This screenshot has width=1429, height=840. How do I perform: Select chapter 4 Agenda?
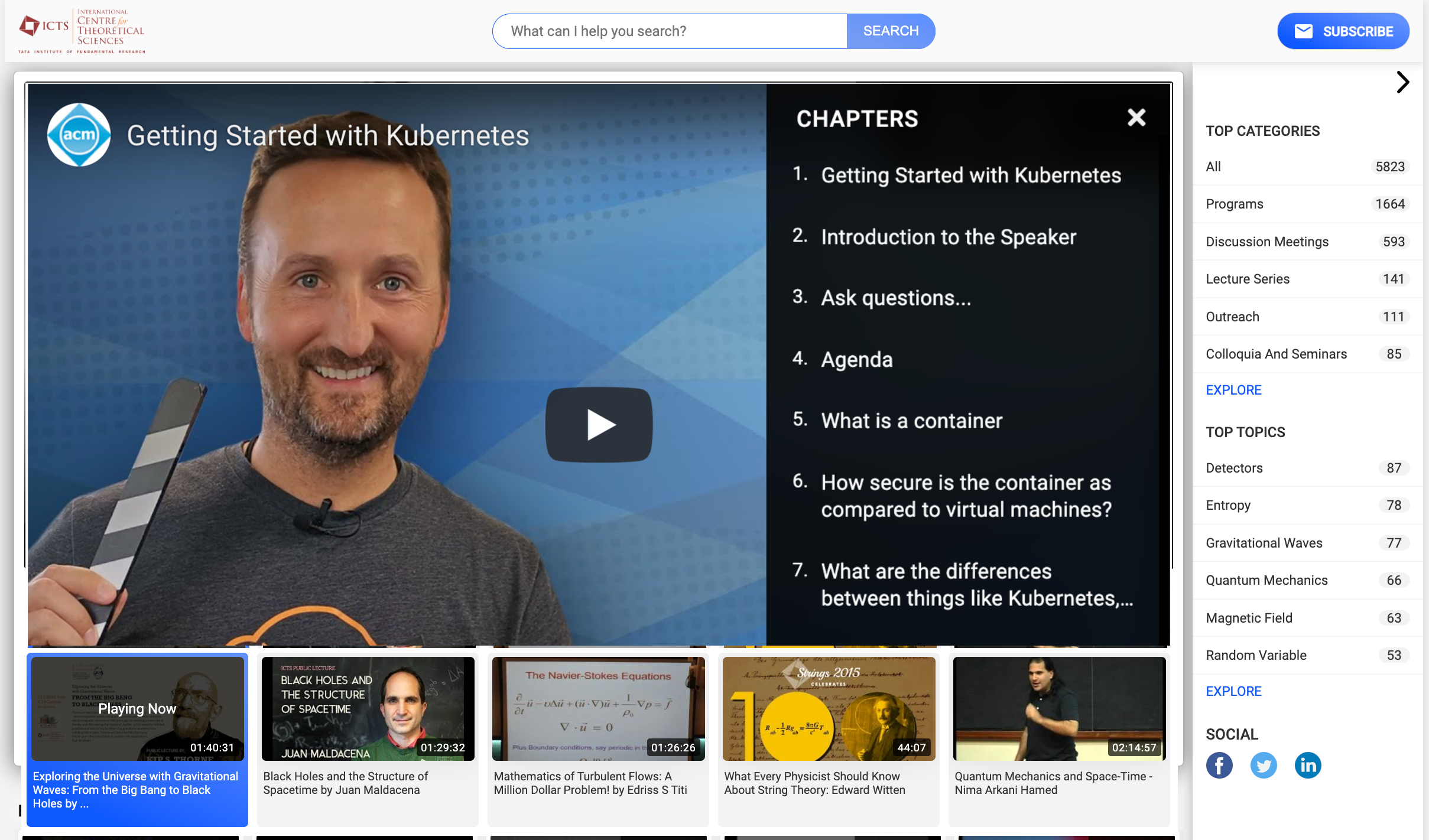point(856,359)
